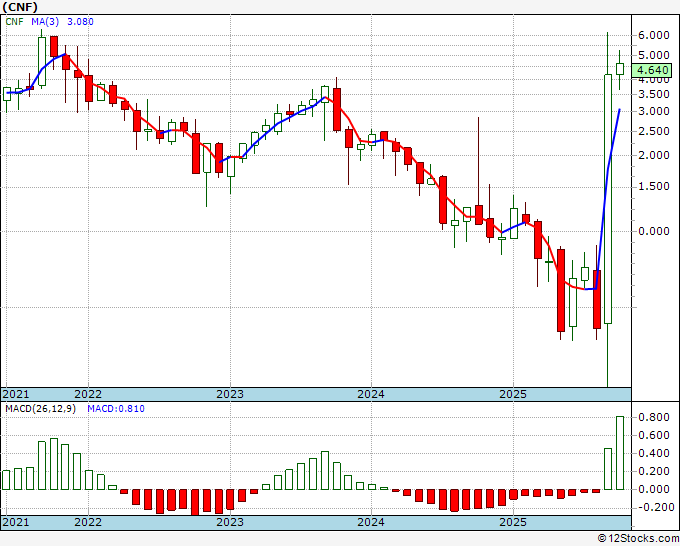Viewport: 680px width, 546px height.
Task: Click the 2025 label on MACD timeline
Action: point(513,522)
